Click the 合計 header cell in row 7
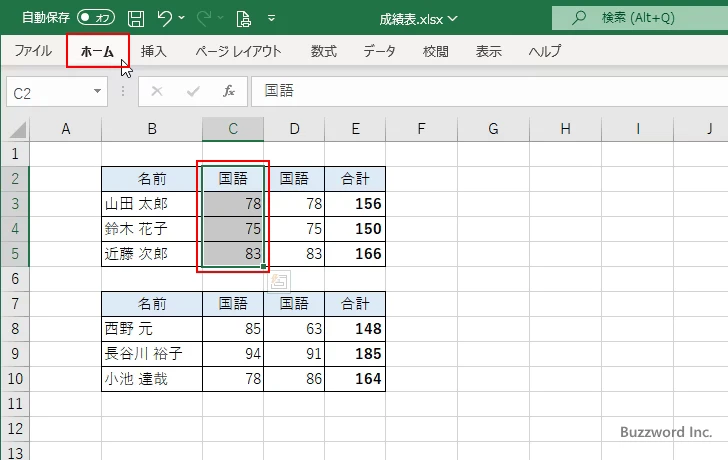Viewport: 728px width, 460px height. click(355, 304)
